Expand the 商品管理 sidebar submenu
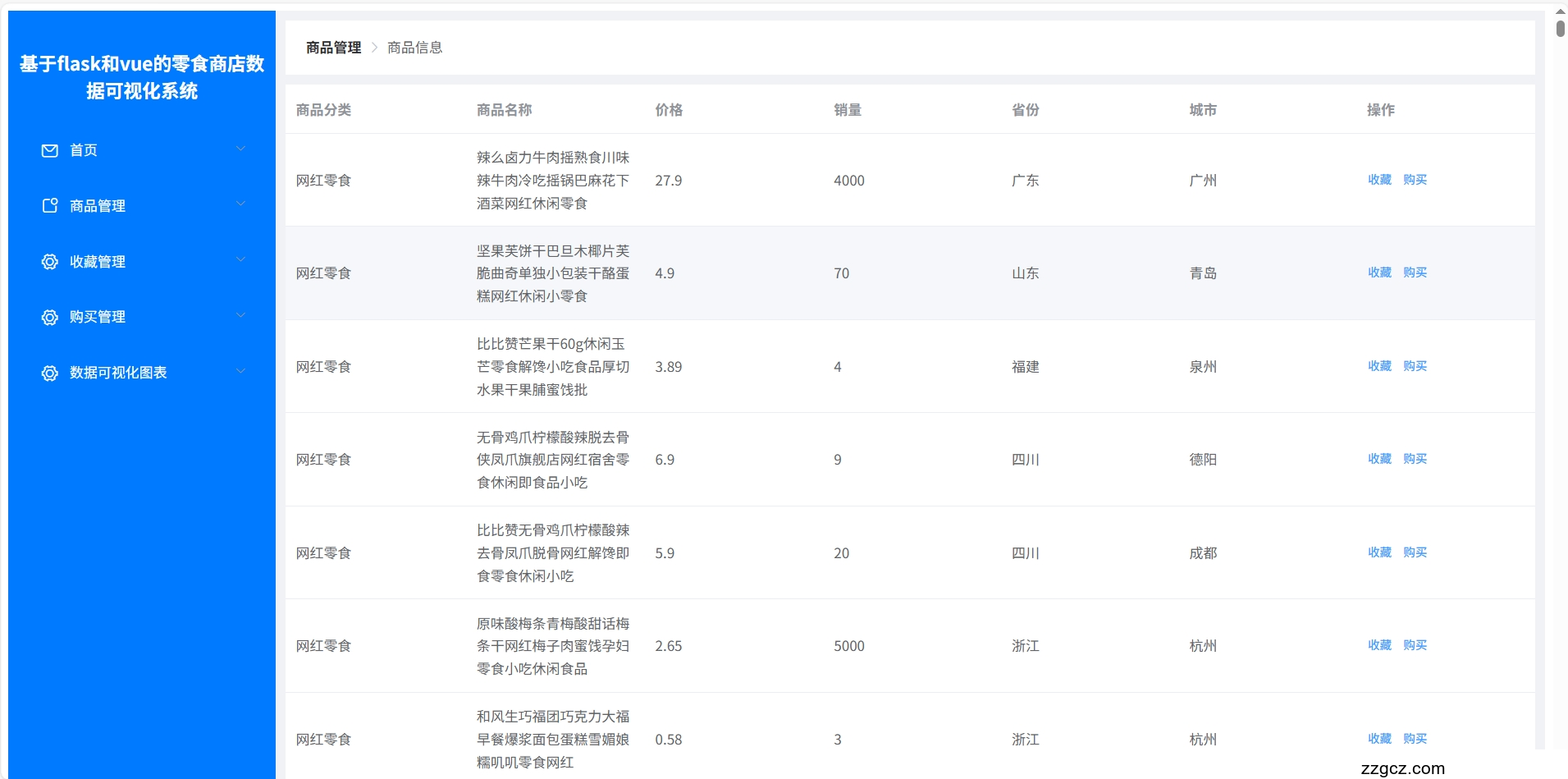This screenshot has height=779, width=1568. tap(240, 204)
